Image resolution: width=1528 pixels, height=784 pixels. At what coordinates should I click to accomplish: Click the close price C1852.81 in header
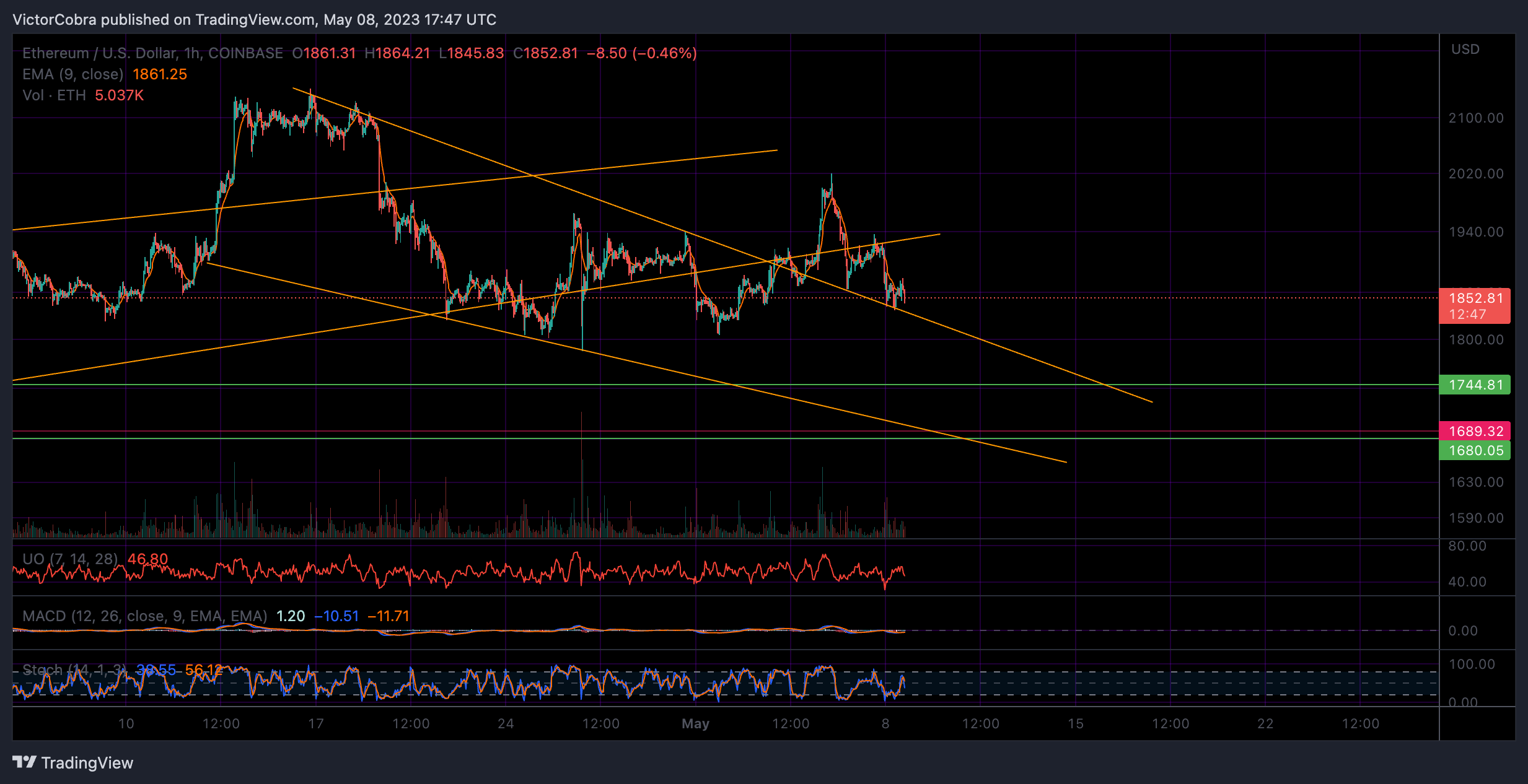tap(545, 53)
